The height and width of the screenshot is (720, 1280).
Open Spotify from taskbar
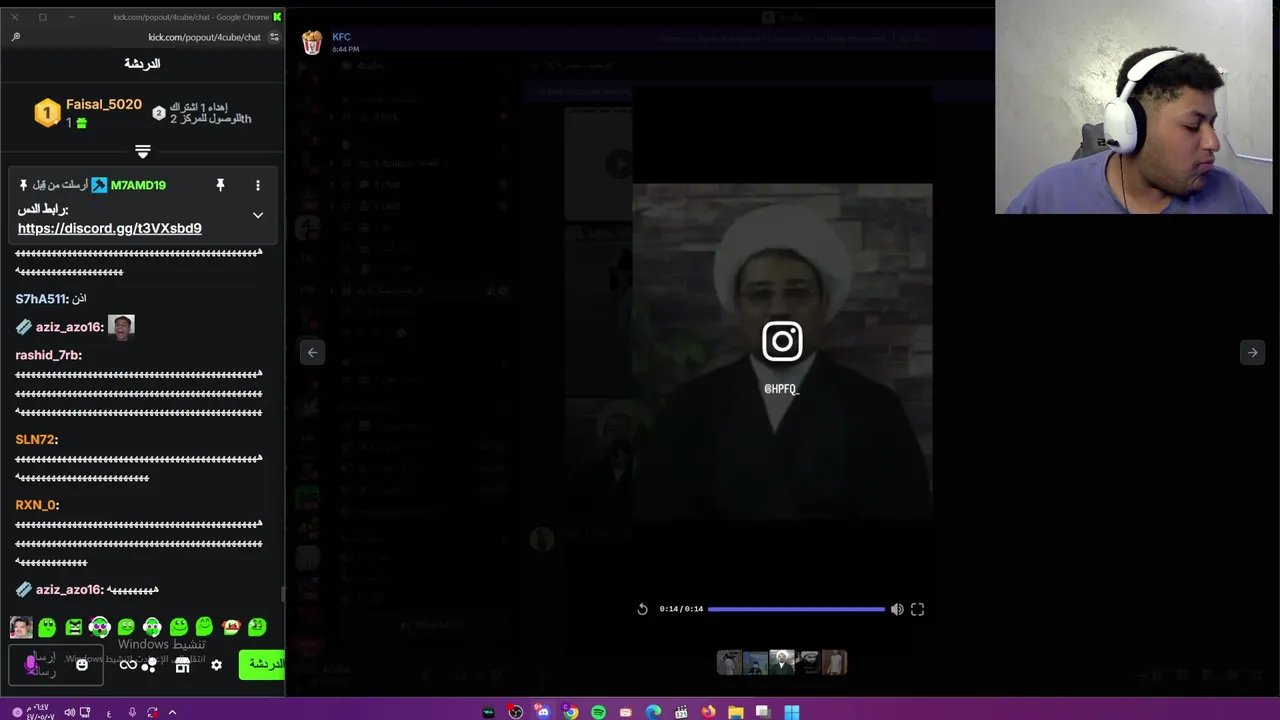pyautogui.click(x=598, y=712)
